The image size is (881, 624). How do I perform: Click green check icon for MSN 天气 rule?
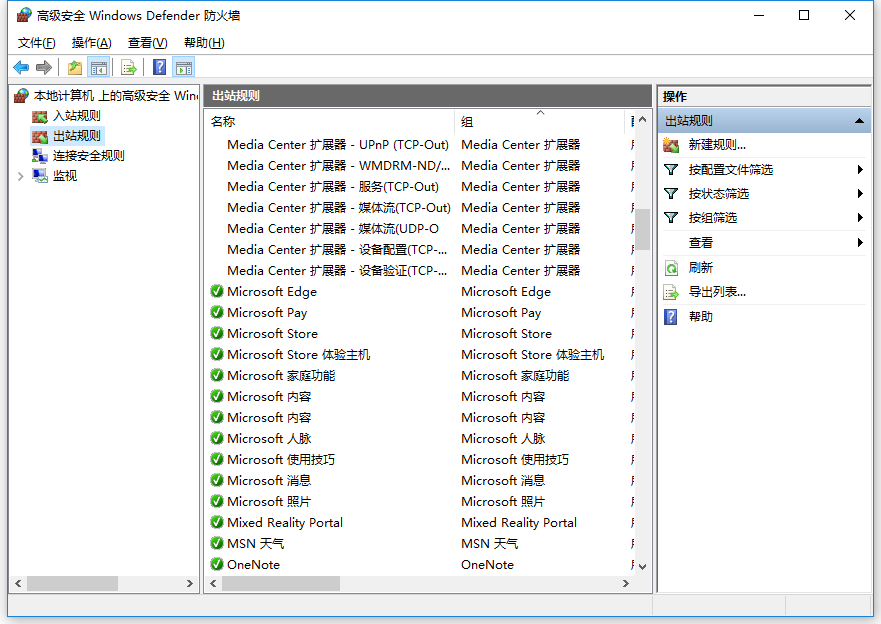217,543
